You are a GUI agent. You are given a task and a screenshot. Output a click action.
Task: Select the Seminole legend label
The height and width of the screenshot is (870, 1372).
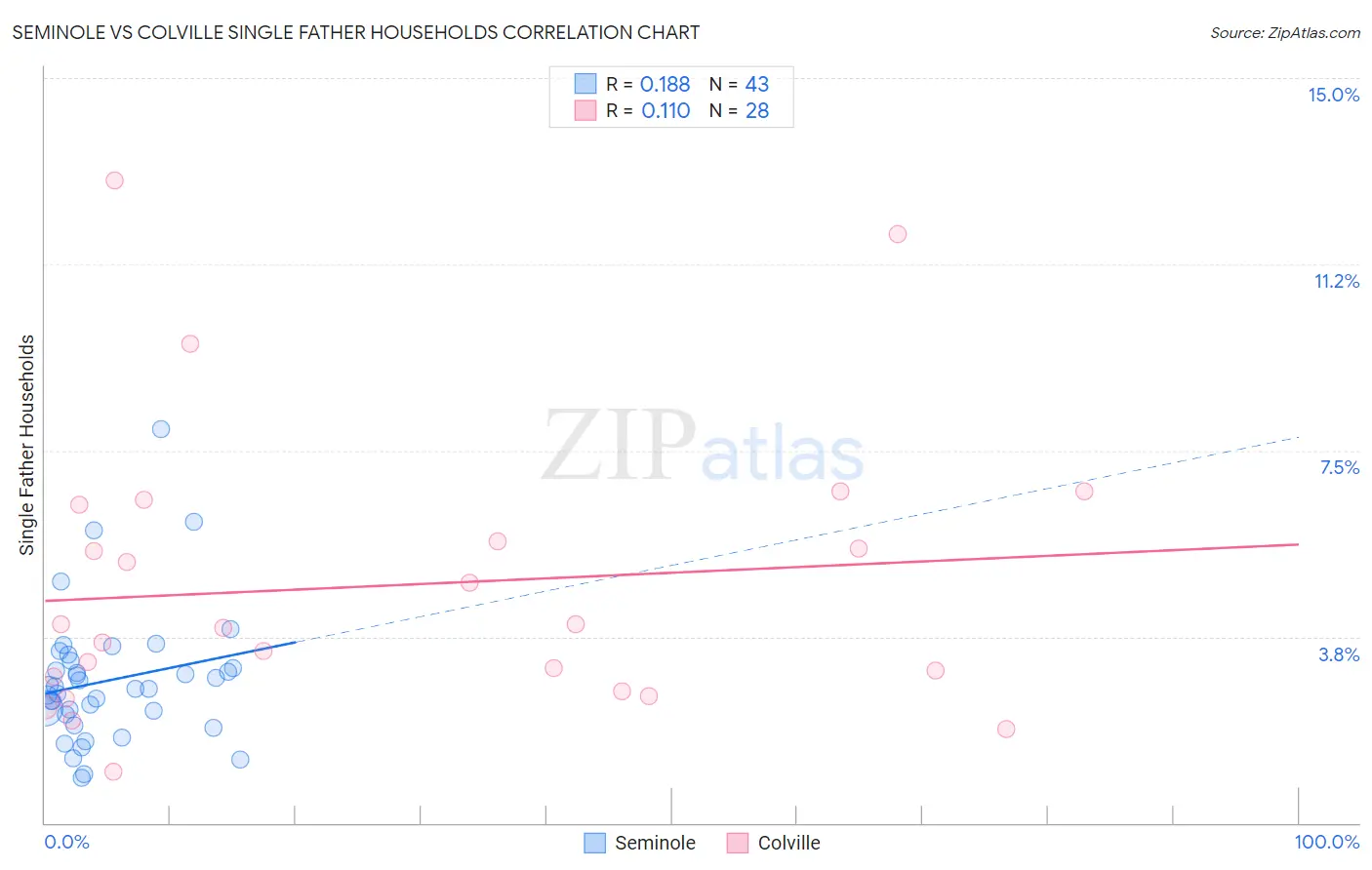pos(655,843)
